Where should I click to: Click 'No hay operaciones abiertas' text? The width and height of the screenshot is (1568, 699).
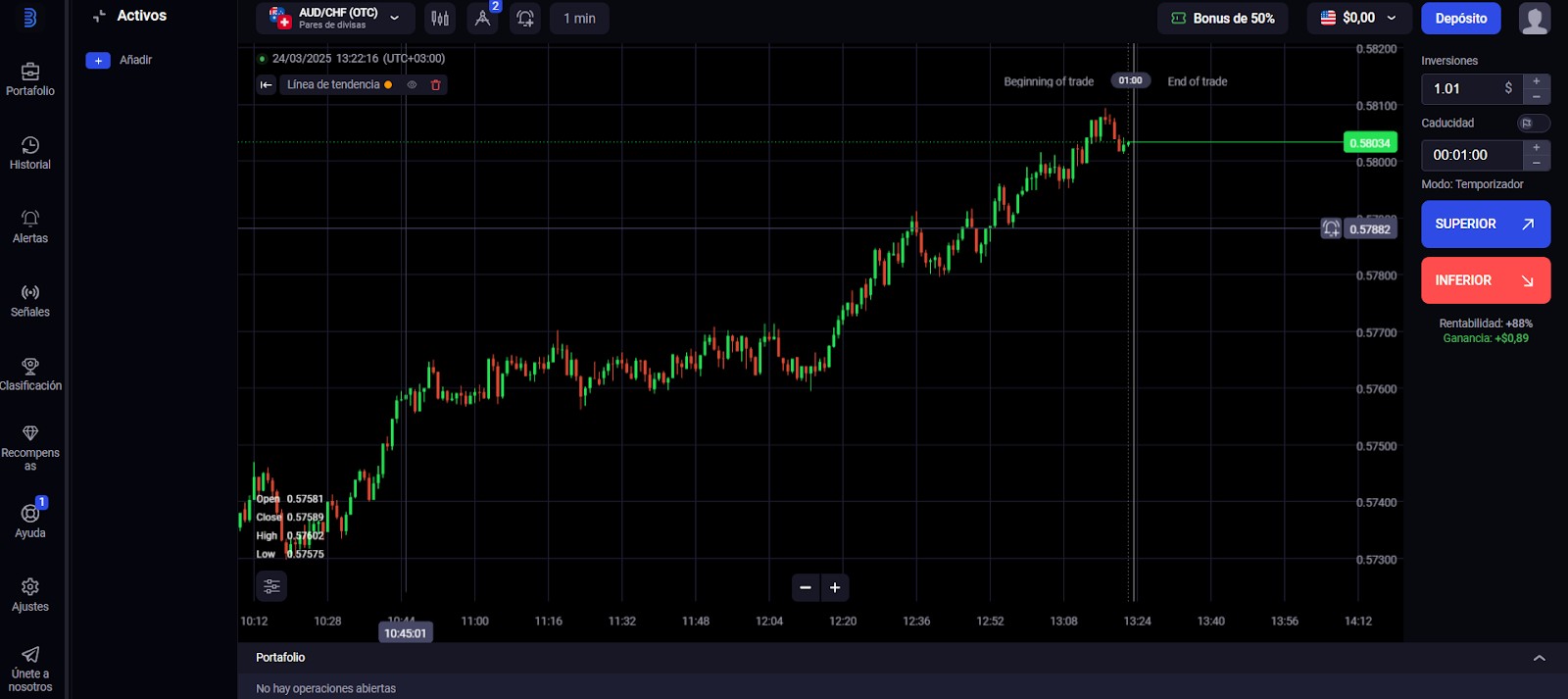click(x=326, y=689)
